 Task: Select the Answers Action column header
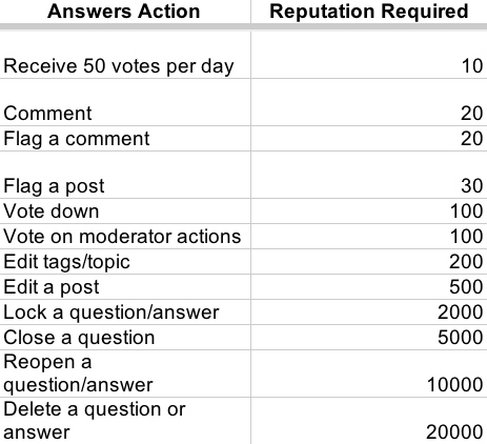(x=125, y=12)
